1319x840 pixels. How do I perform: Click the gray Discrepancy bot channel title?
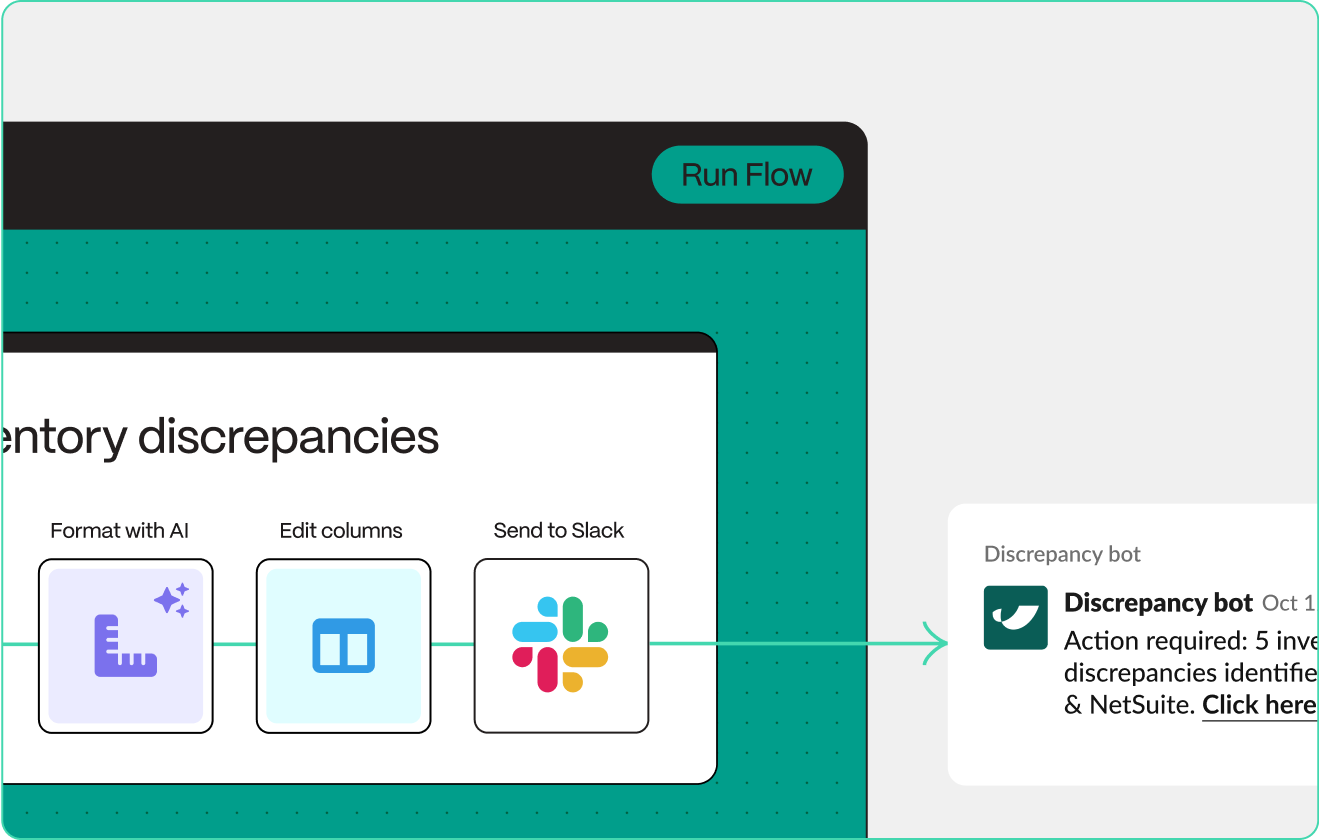(x=1062, y=555)
